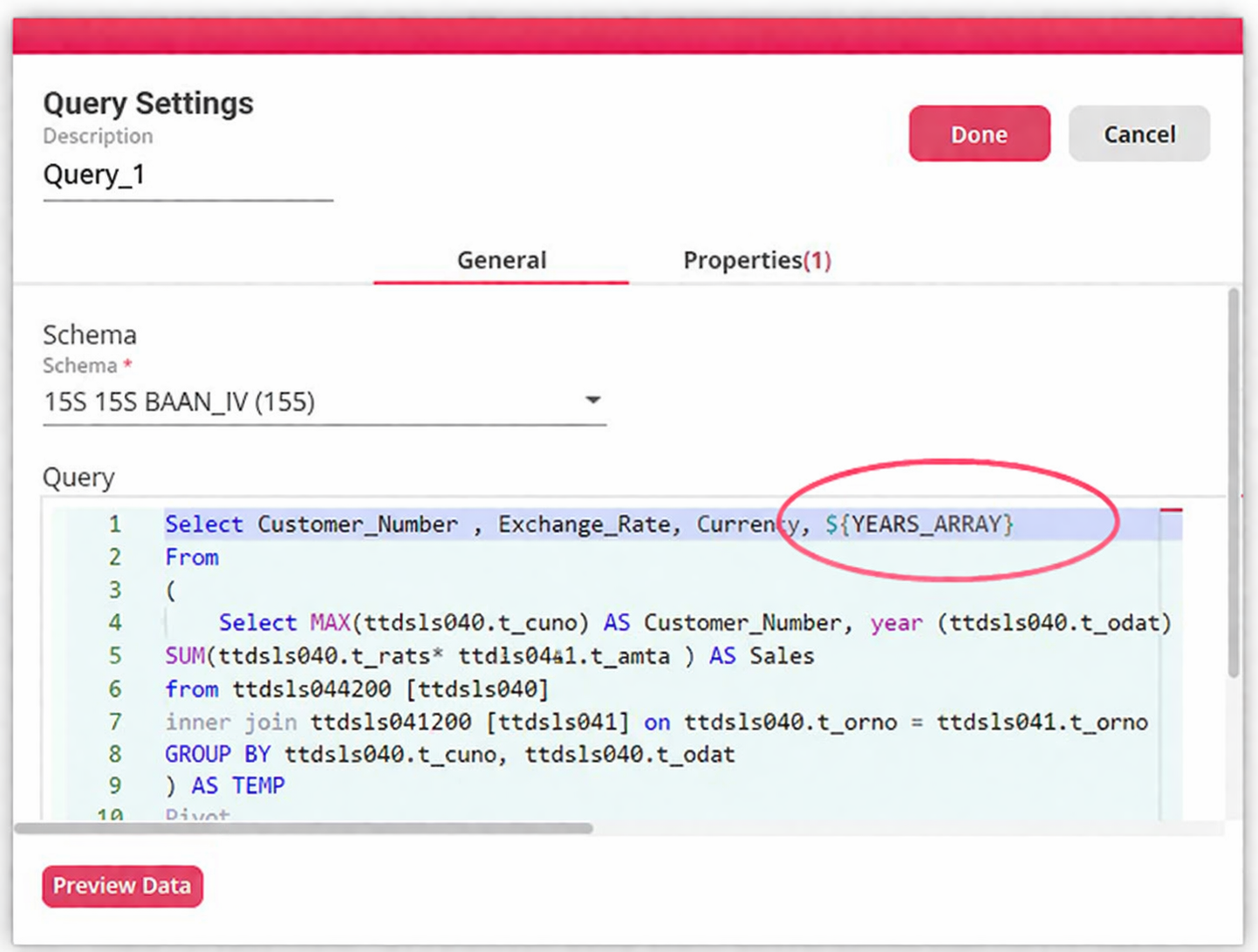Expand the Schema dropdown arrow
Image resolution: width=1258 pixels, height=952 pixels.
[x=593, y=401]
